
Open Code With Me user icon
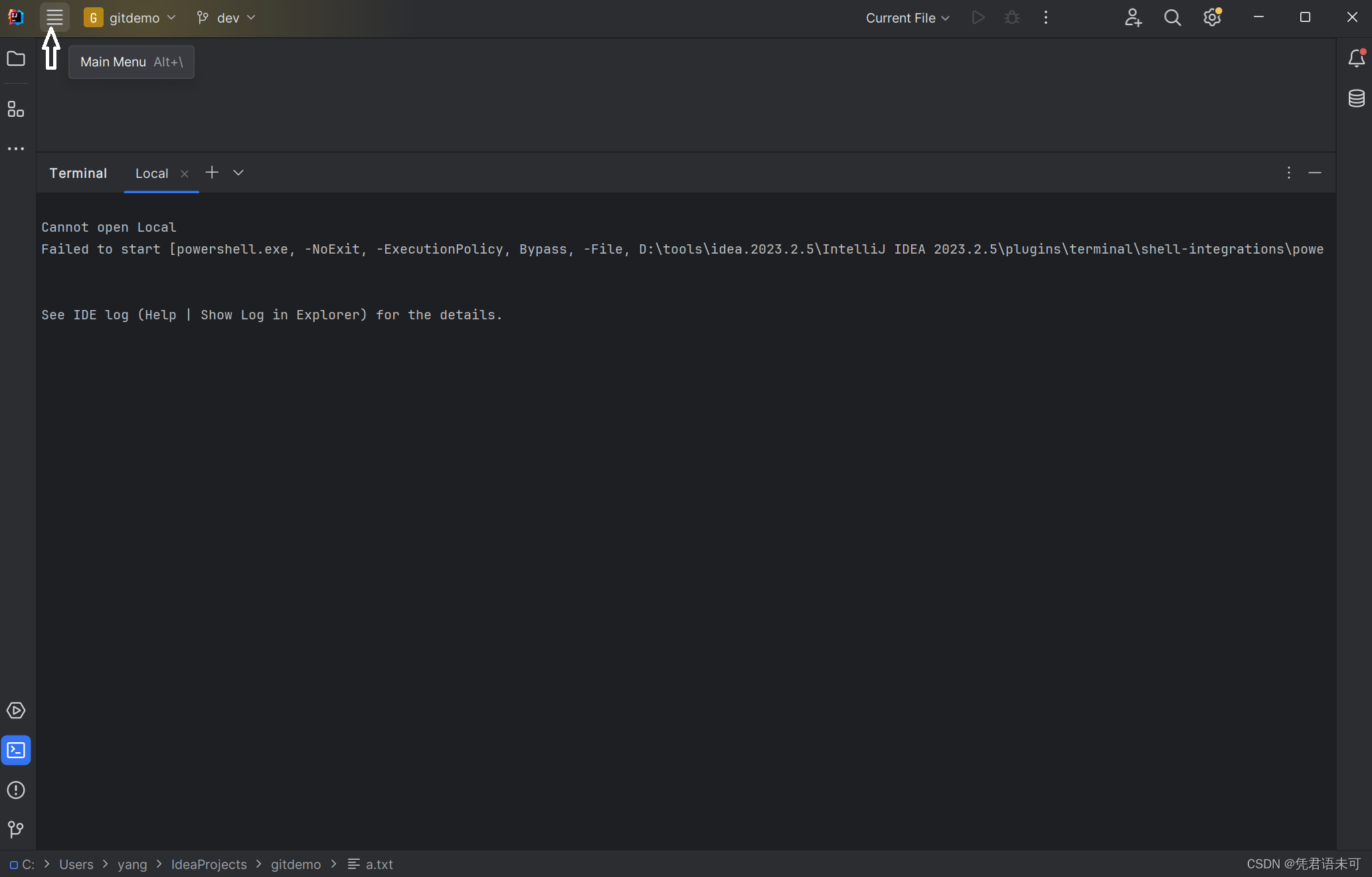(1133, 18)
